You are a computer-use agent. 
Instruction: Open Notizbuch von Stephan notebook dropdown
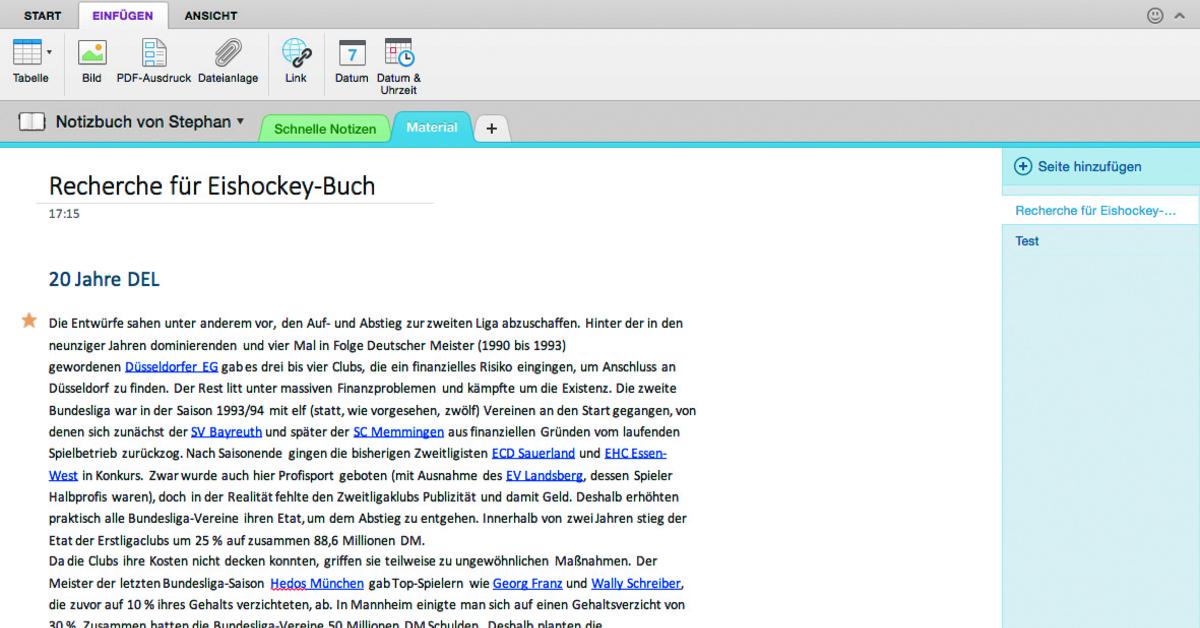click(x=150, y=122)
